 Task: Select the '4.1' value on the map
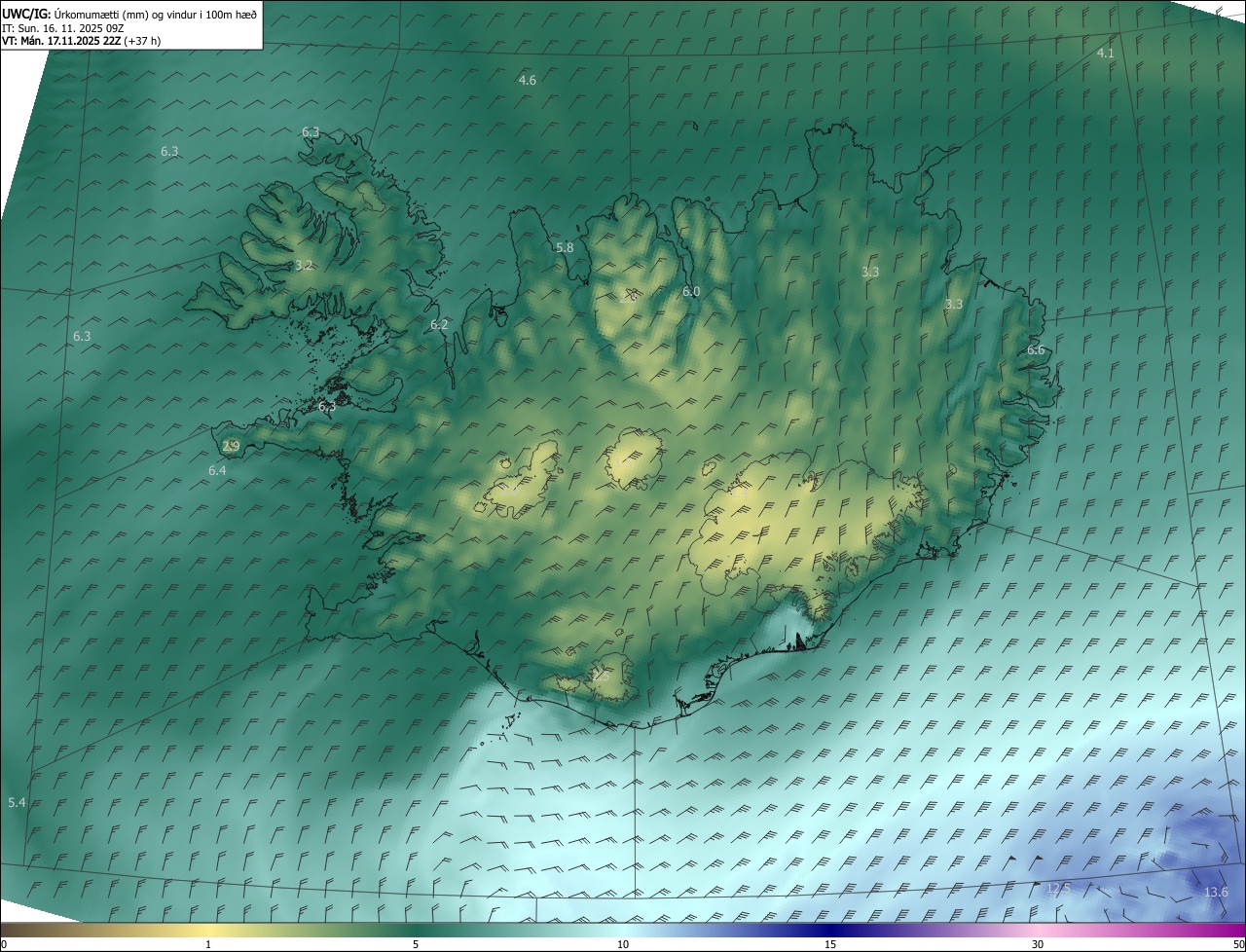pyautogui.click(x=1106, y=54)
